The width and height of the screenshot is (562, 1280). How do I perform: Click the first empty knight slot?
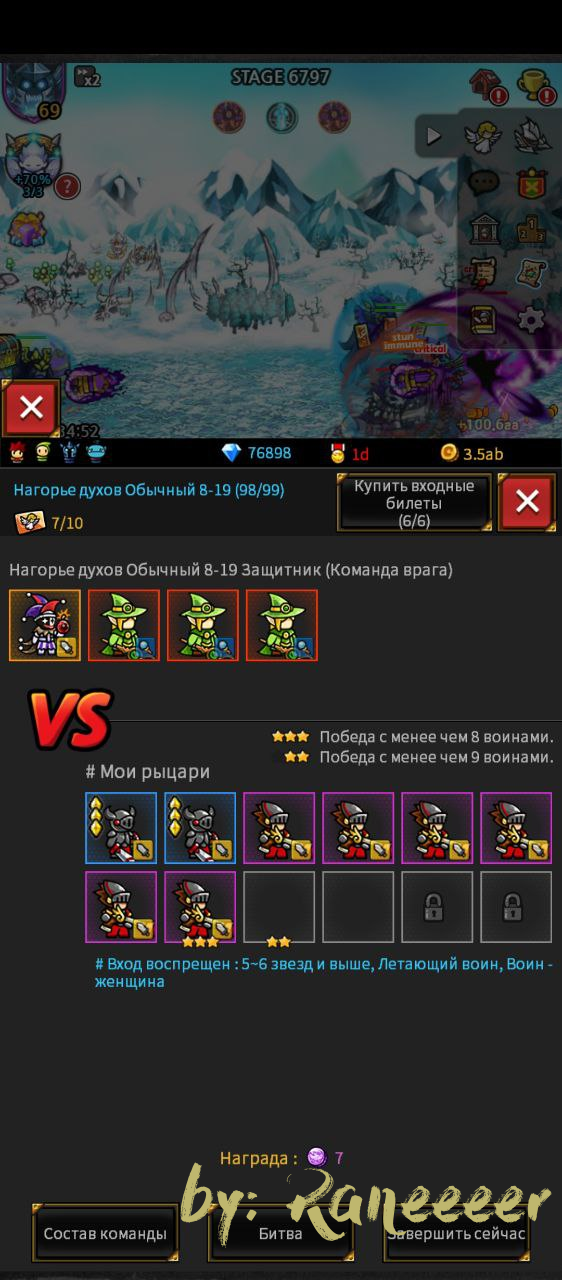point(279,907)
